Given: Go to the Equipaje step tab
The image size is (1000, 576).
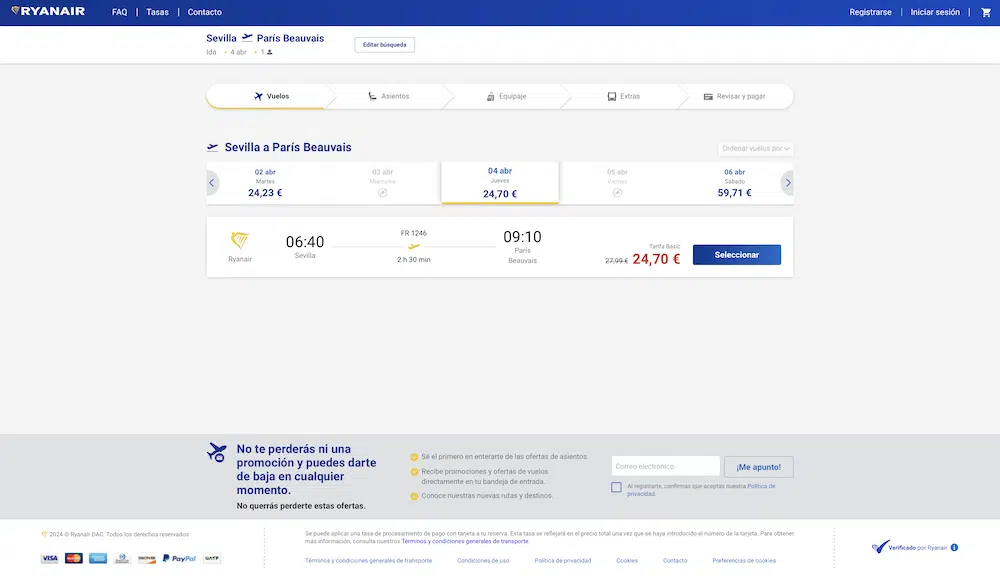Looking at the screenshot, I should point(506,96).
